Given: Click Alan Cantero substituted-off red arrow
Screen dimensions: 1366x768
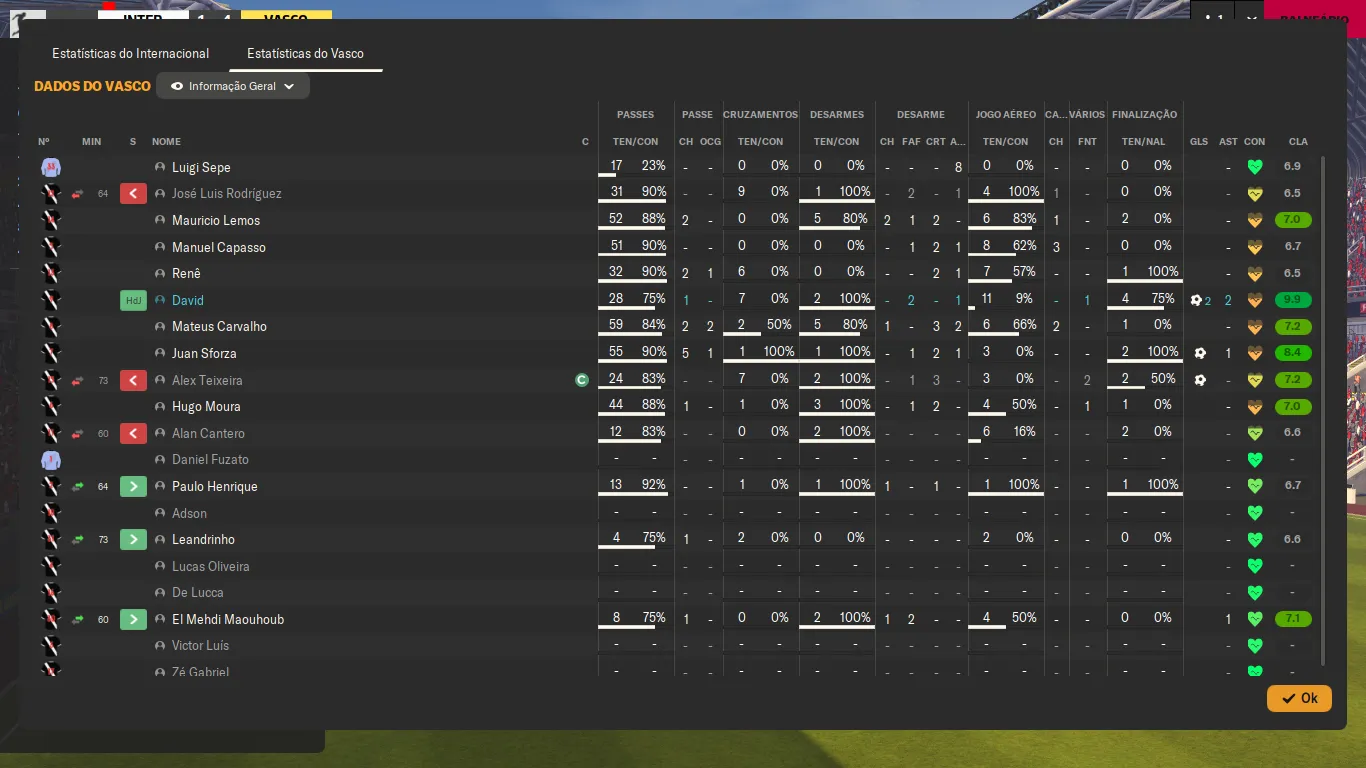Looking at the screenshot, I should (x=134, y=433).
